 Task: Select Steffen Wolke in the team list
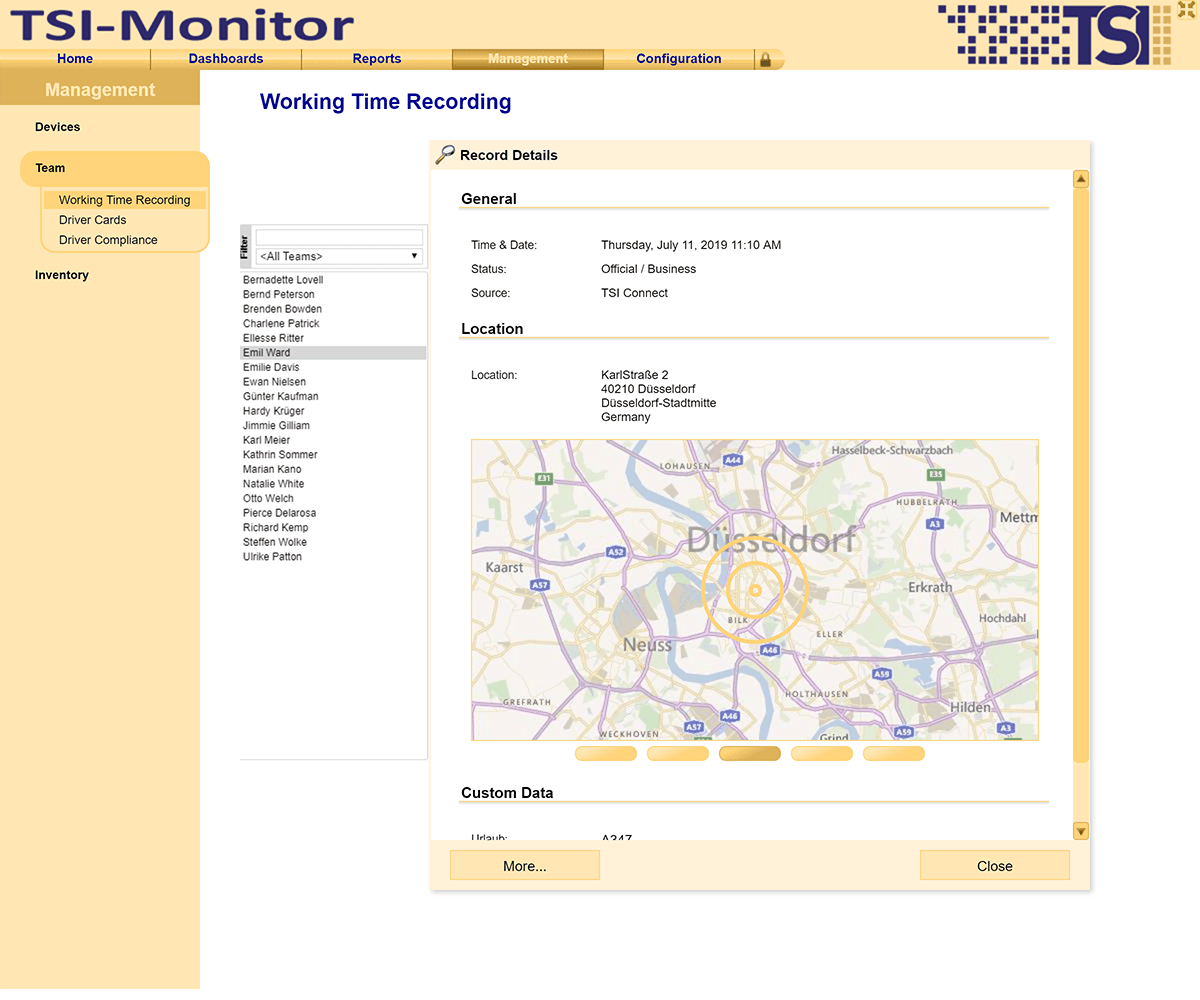point(334,542)
